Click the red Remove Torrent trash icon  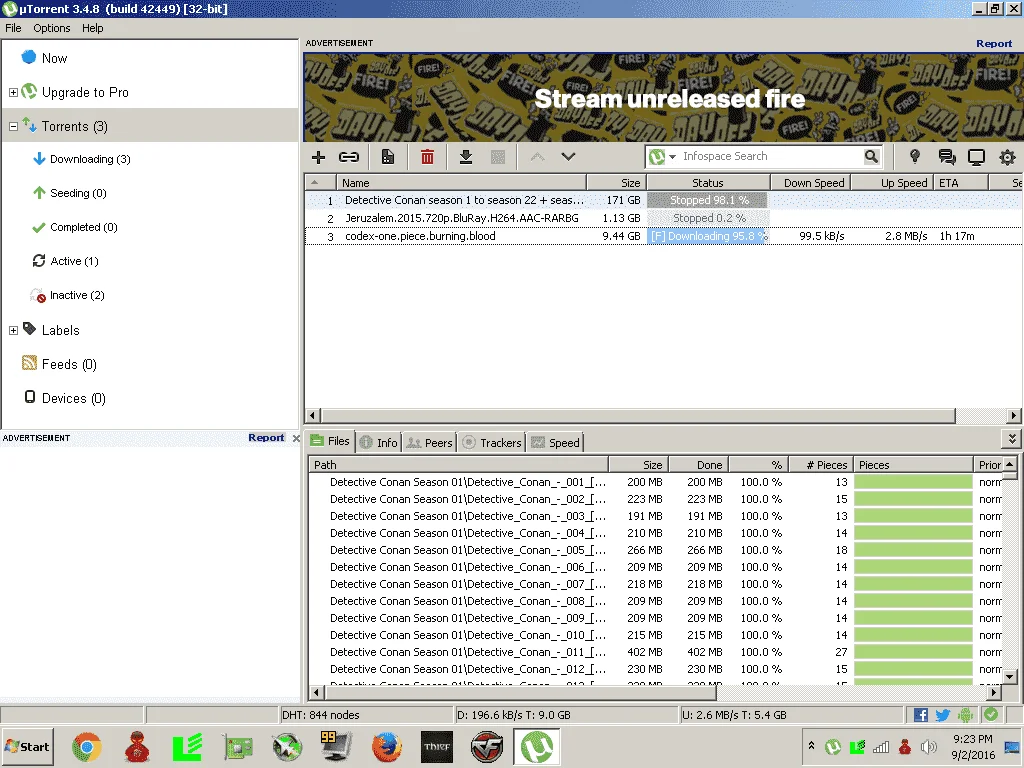427,157
